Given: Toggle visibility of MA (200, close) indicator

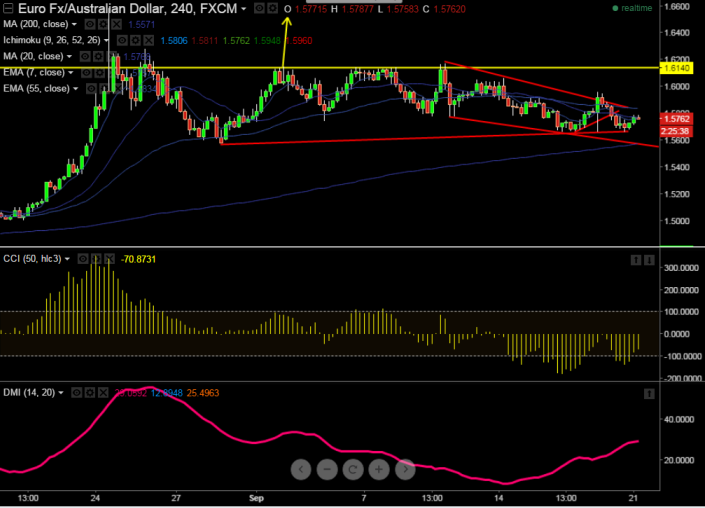Looking at the screenshot, I should click(90, 24).
